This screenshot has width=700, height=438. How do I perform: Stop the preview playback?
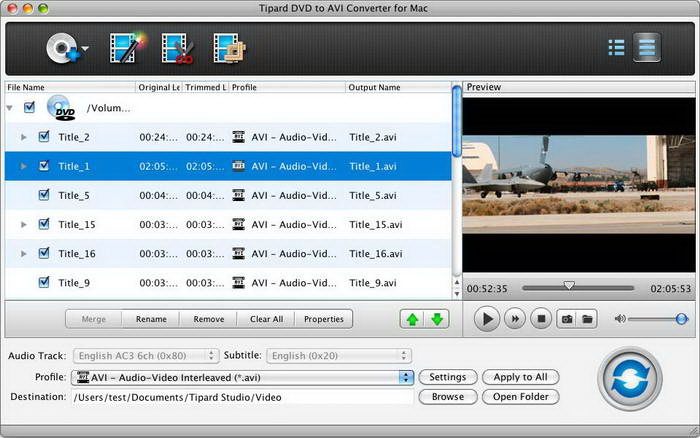click(x=541, y=319)
